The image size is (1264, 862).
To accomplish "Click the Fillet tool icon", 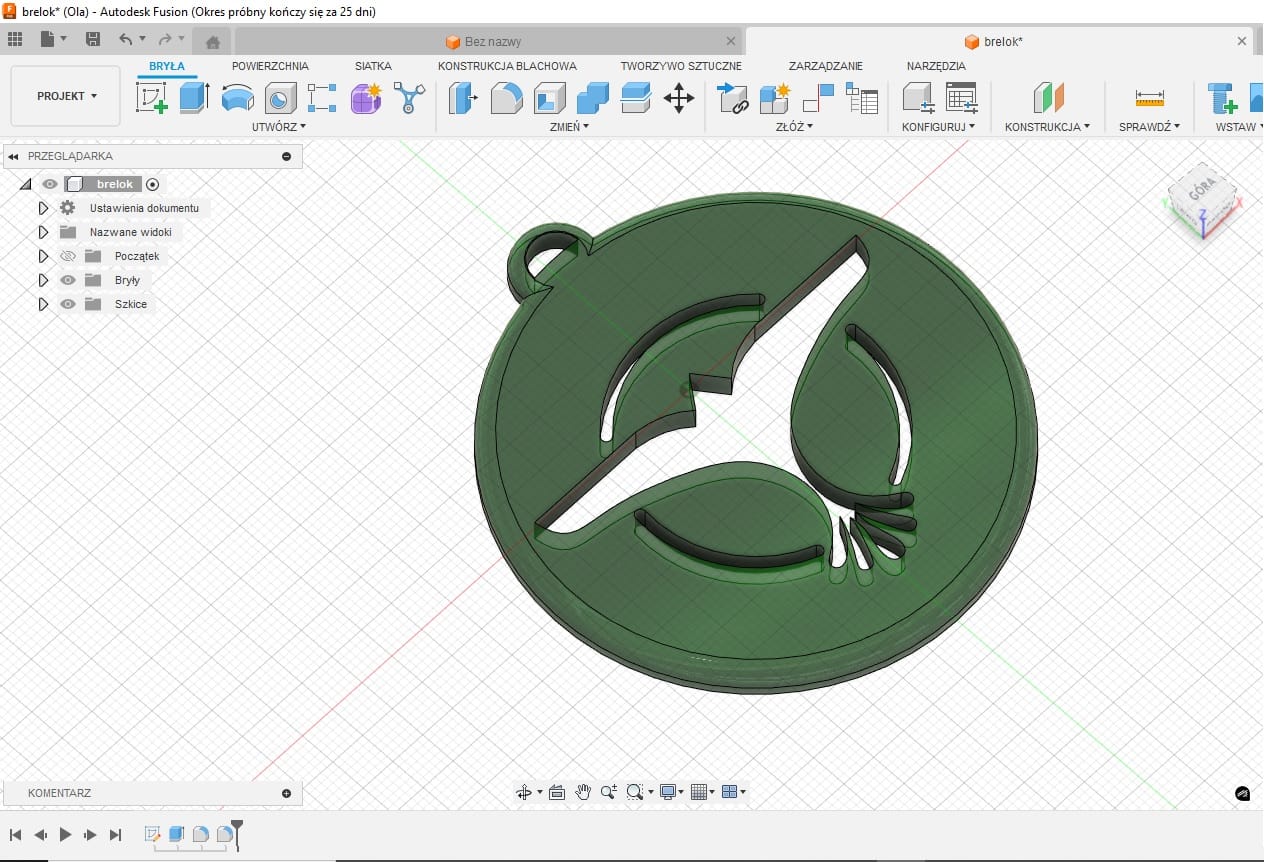I will pos(506,98).
